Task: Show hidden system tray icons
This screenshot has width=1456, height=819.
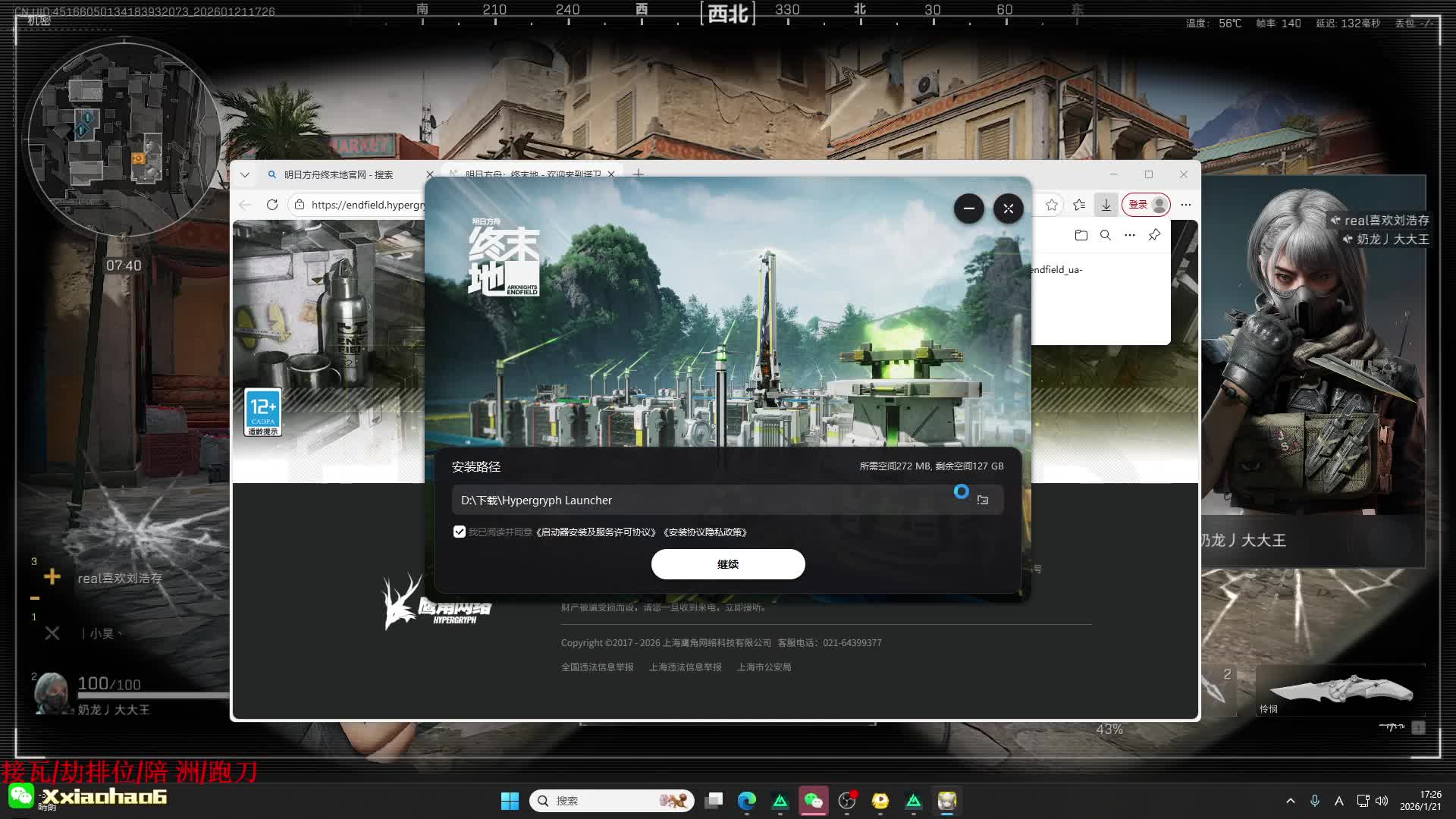Action: [1290, 801]
